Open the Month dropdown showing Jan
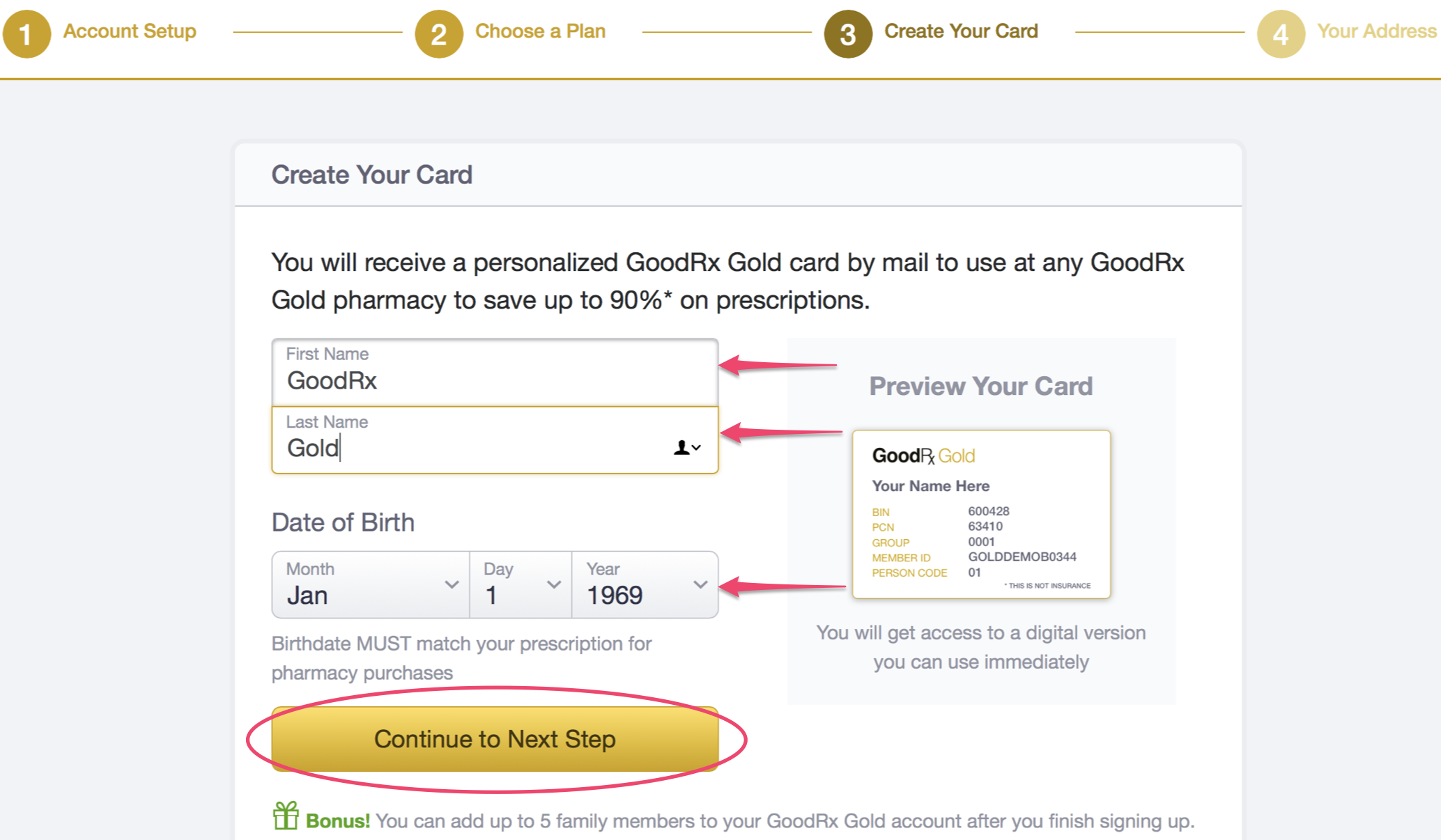 pos(371,584)
